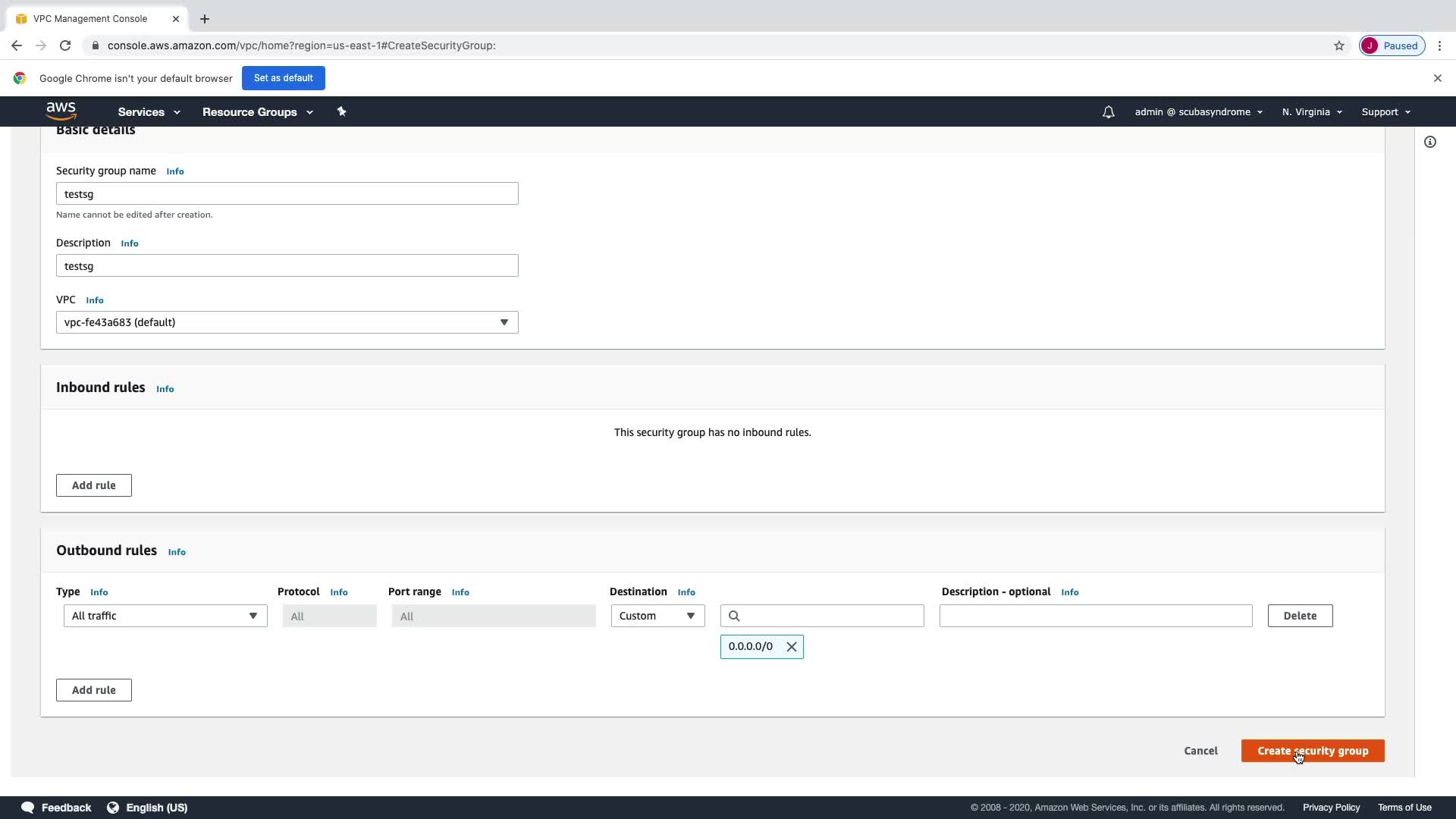Open the Services menu
The image size is (1456, 819).
[x=149, y=112]
